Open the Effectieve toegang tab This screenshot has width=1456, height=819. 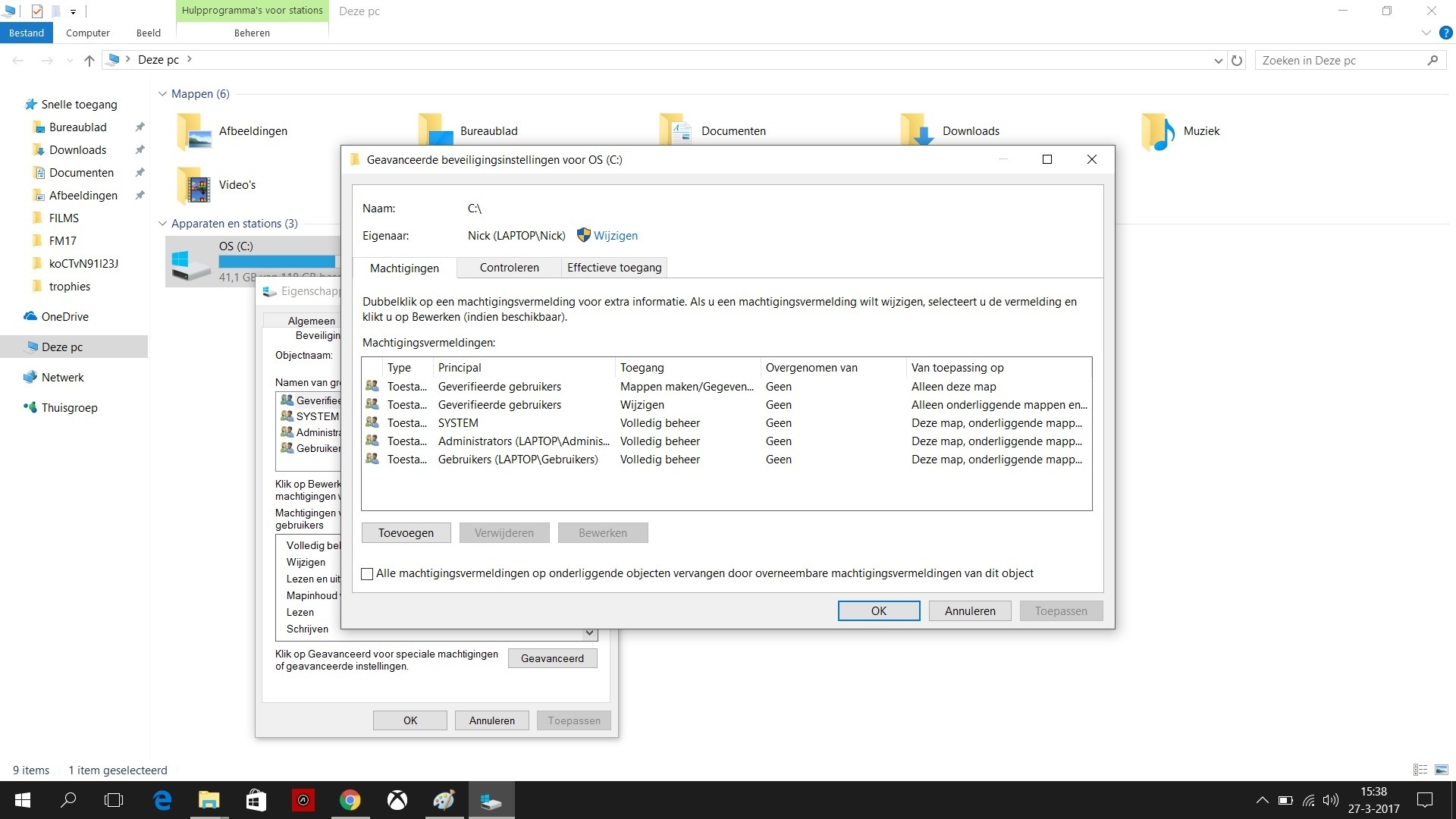click(x=613, y=268)
